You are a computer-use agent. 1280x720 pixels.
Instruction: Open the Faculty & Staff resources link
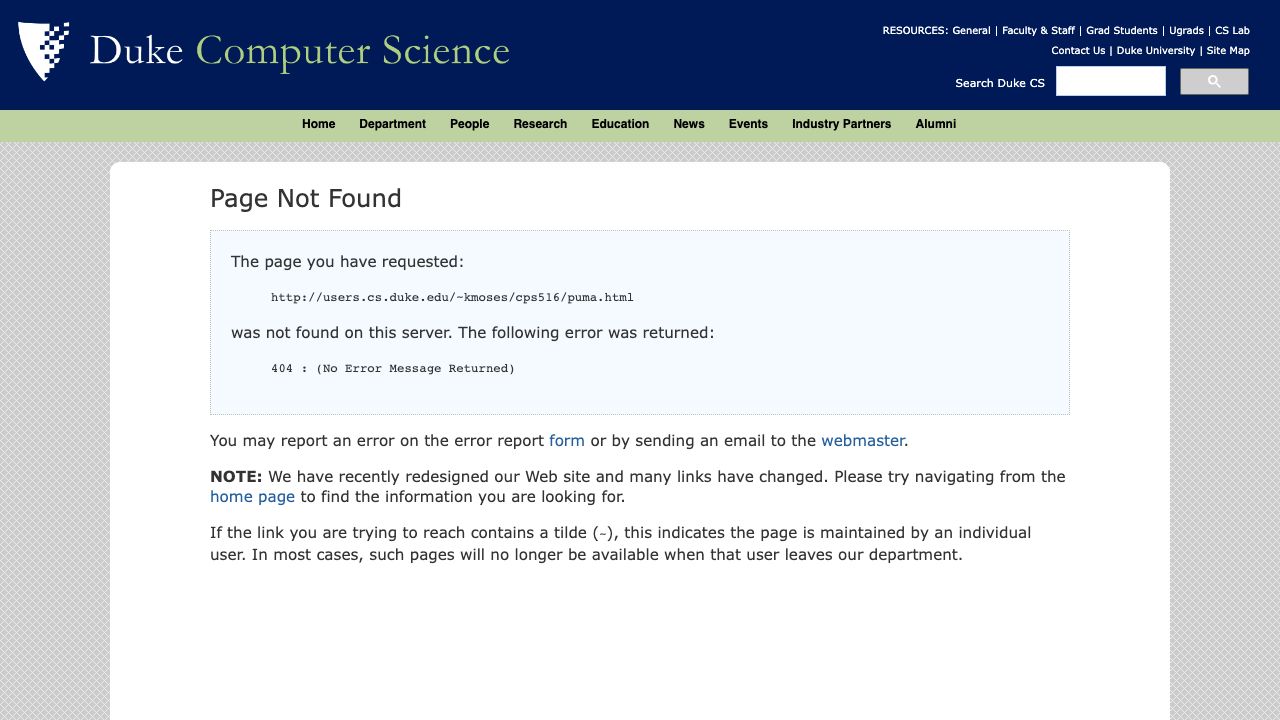click(1038, 31)
